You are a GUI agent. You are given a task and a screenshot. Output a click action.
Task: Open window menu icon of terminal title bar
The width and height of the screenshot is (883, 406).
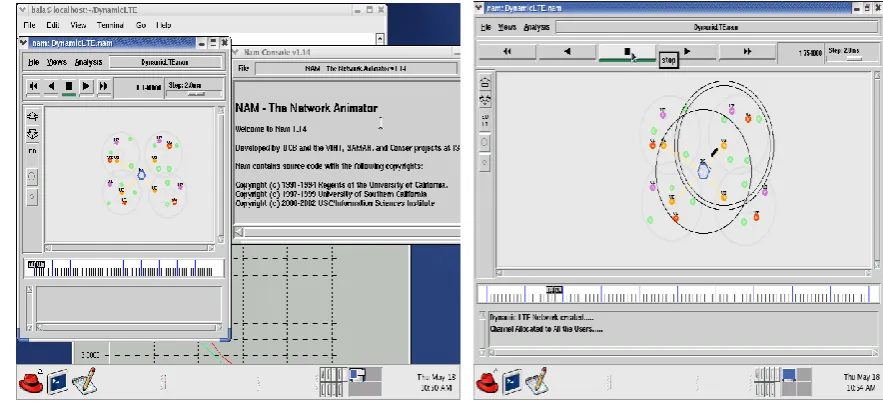23,10
